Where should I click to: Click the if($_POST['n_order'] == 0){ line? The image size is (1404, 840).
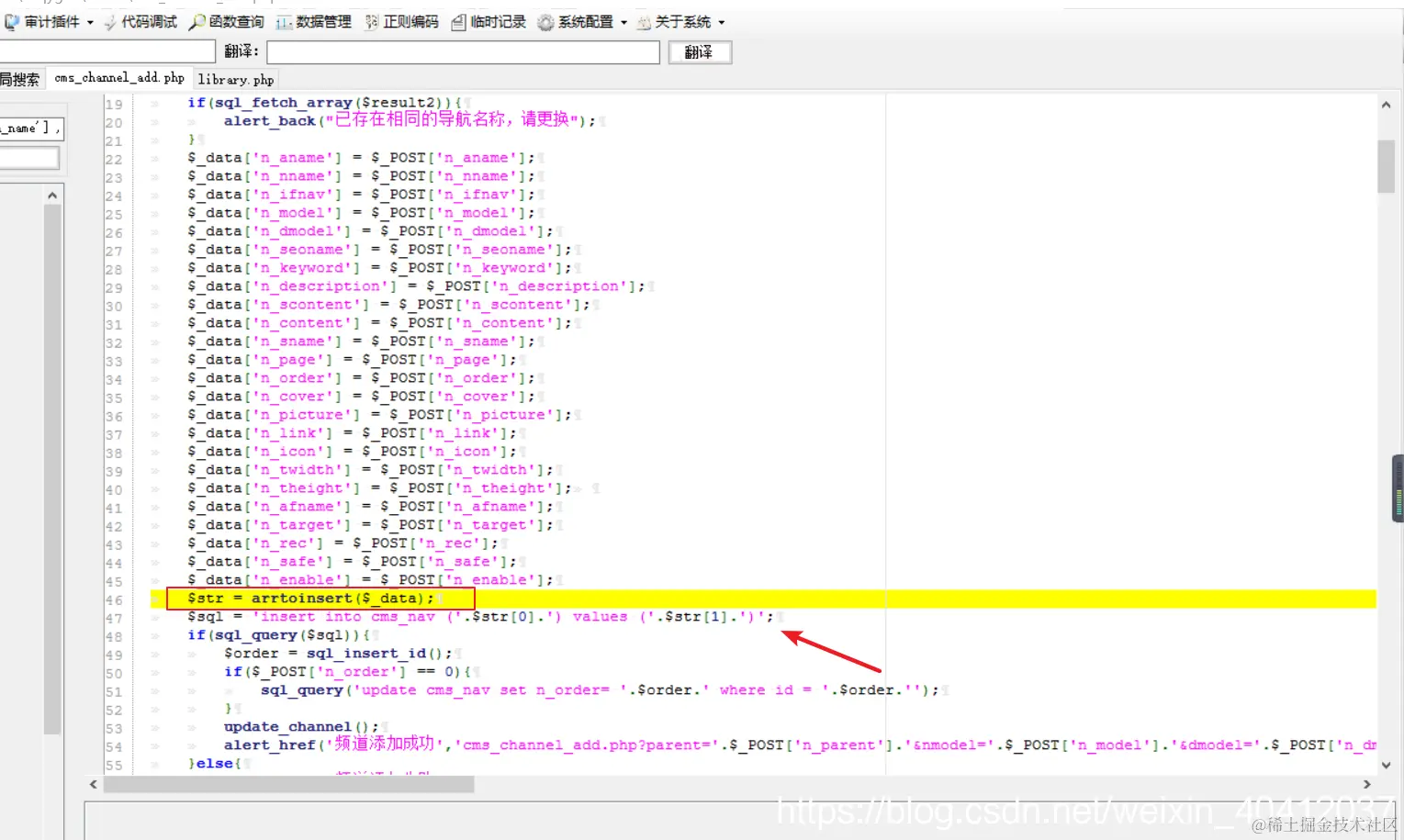(347, 672)
